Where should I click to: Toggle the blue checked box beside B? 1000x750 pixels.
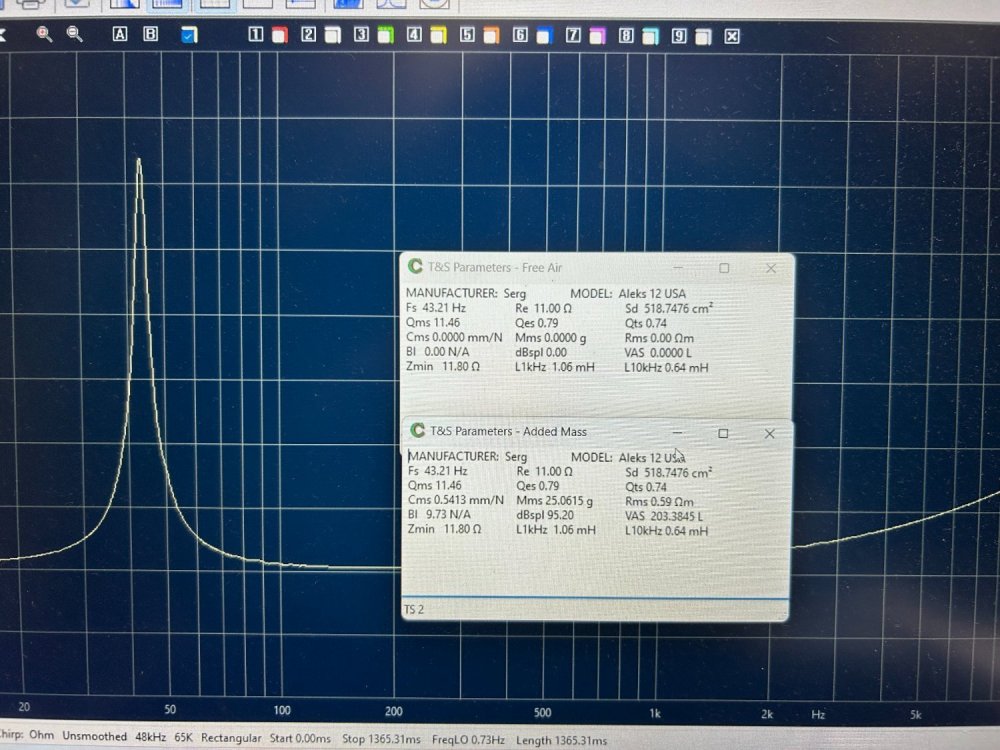pyautogui.click(x=189, y=35)
